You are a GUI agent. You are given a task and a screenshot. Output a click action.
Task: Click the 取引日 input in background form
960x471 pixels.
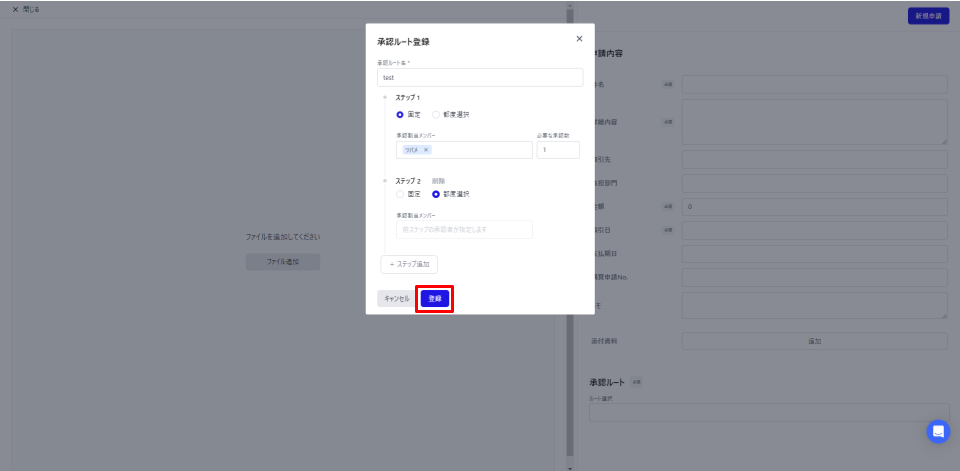point(814,230)
